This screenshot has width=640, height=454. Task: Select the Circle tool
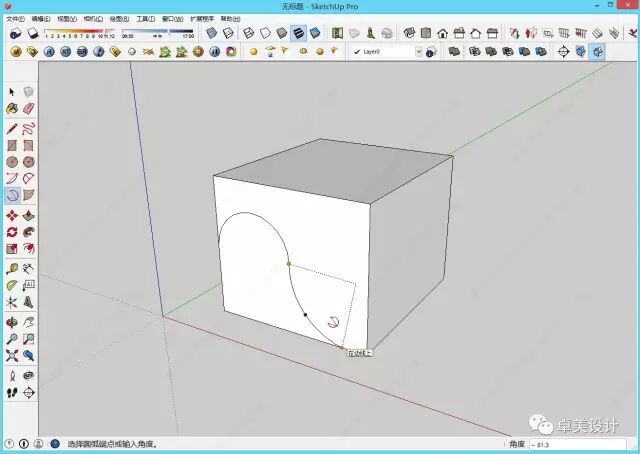coord(12,162)
